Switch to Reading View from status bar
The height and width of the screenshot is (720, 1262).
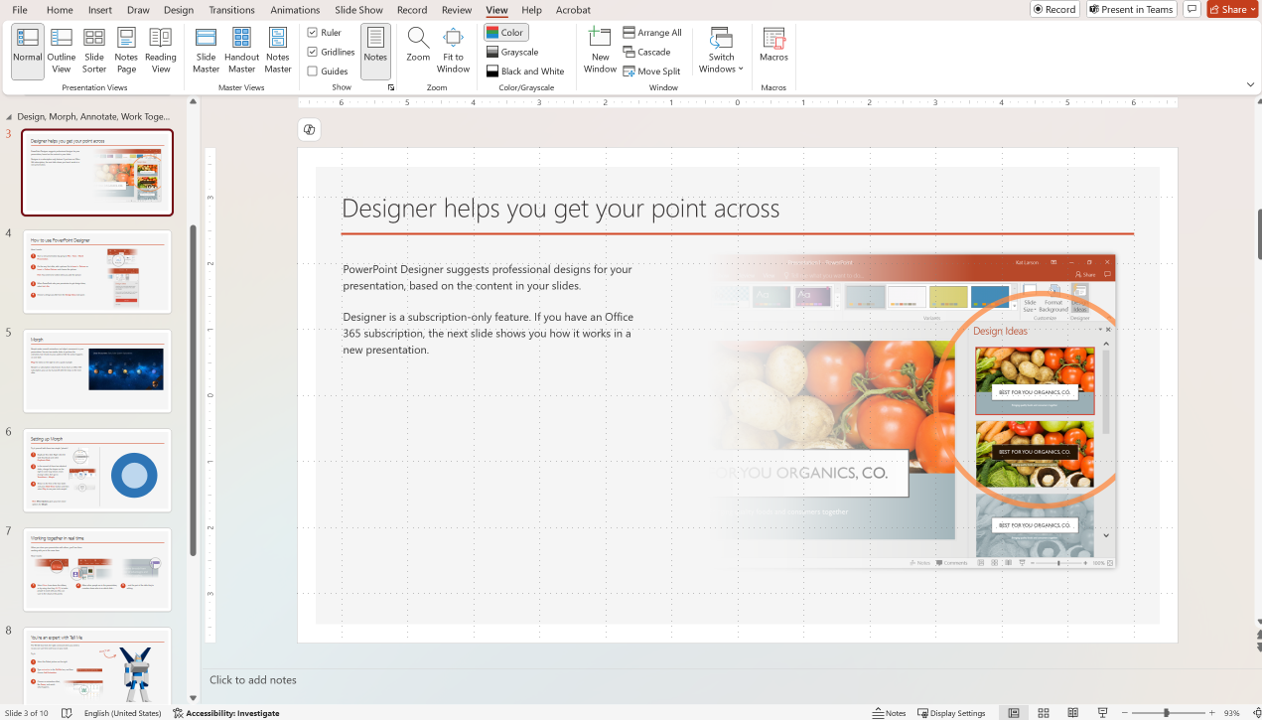pos(1073,713)
